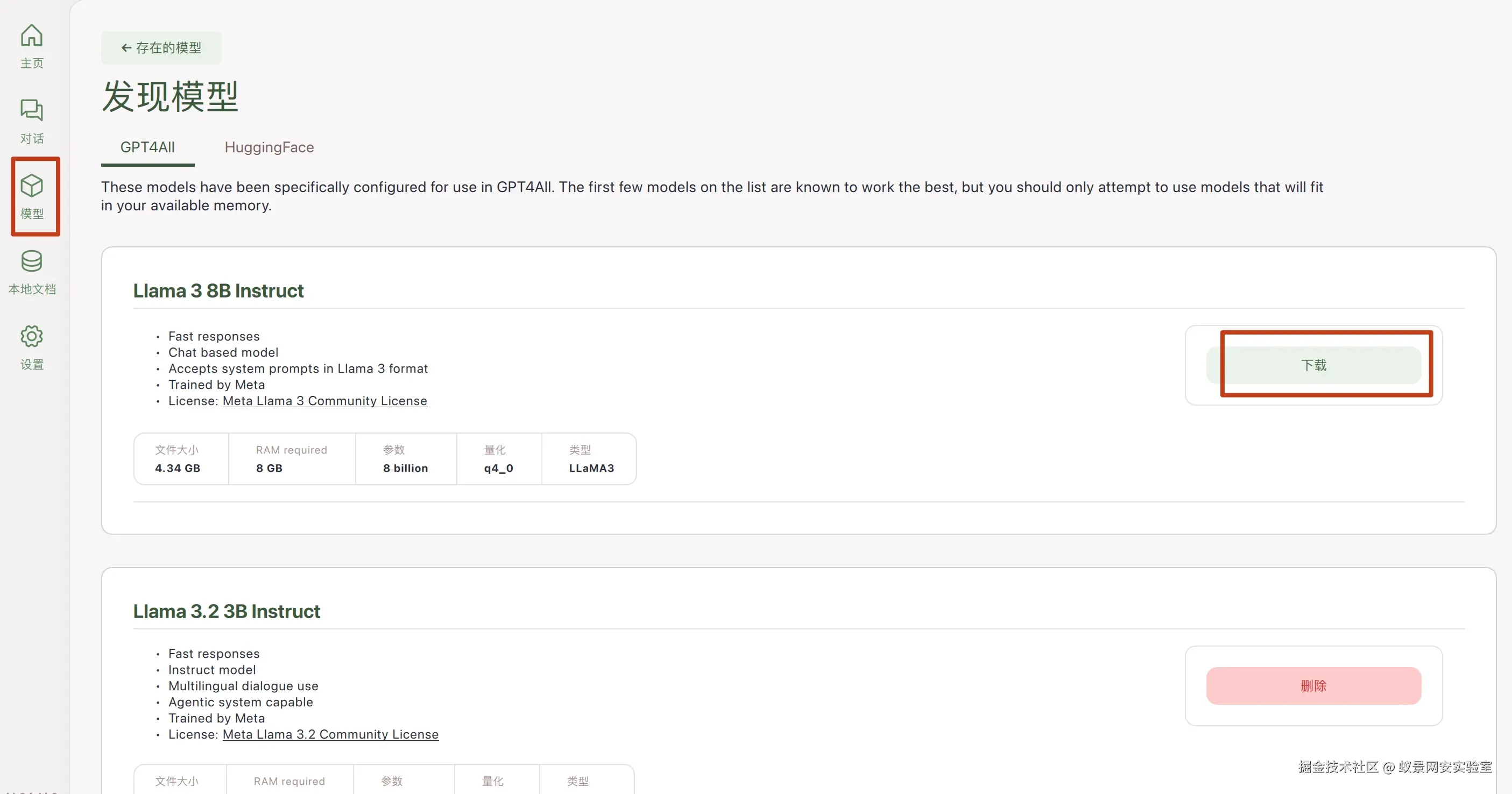The width and height of the screenshot is (1512, 794).
Task: Switch to the HuggingFace tab
Action: pyautogui.click(x=269, y=147)
